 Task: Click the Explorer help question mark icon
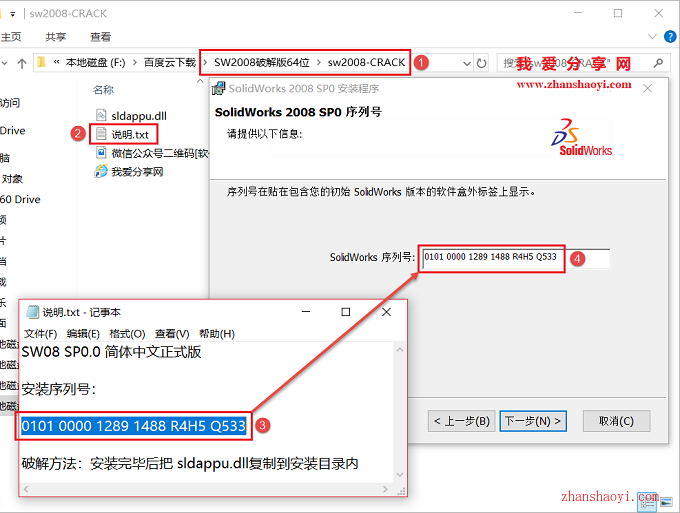(670, 37)
